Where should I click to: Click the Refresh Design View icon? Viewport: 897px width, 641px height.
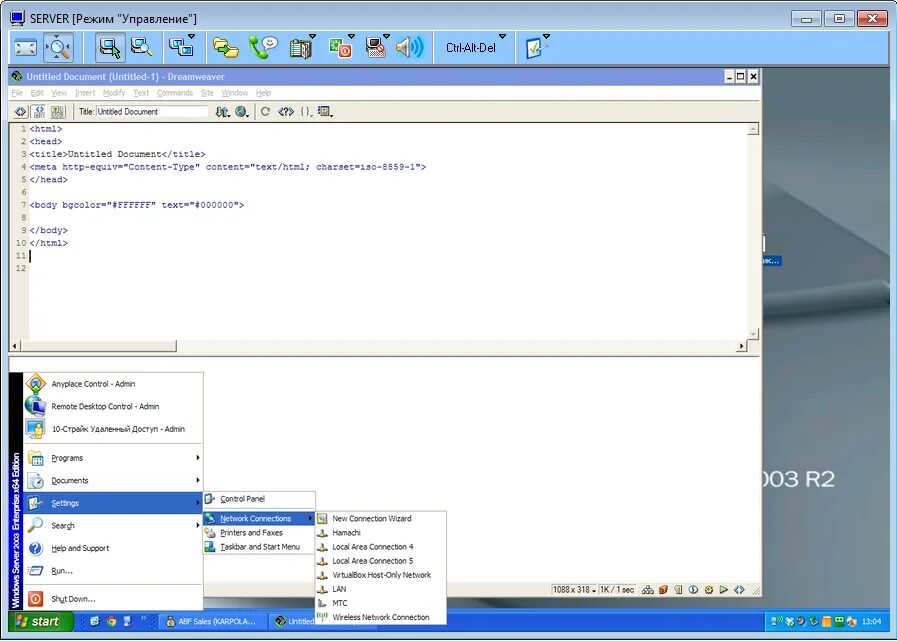tap(265, 112)
